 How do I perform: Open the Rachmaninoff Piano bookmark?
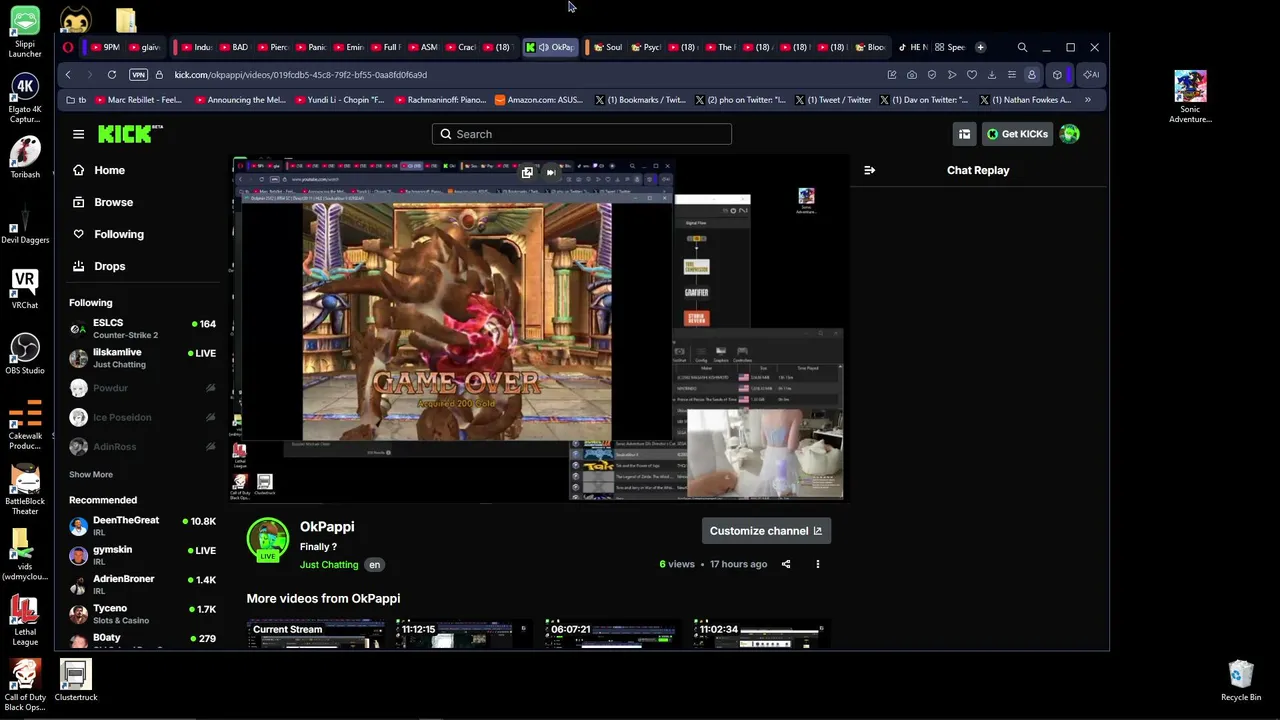tap(440, 100)
